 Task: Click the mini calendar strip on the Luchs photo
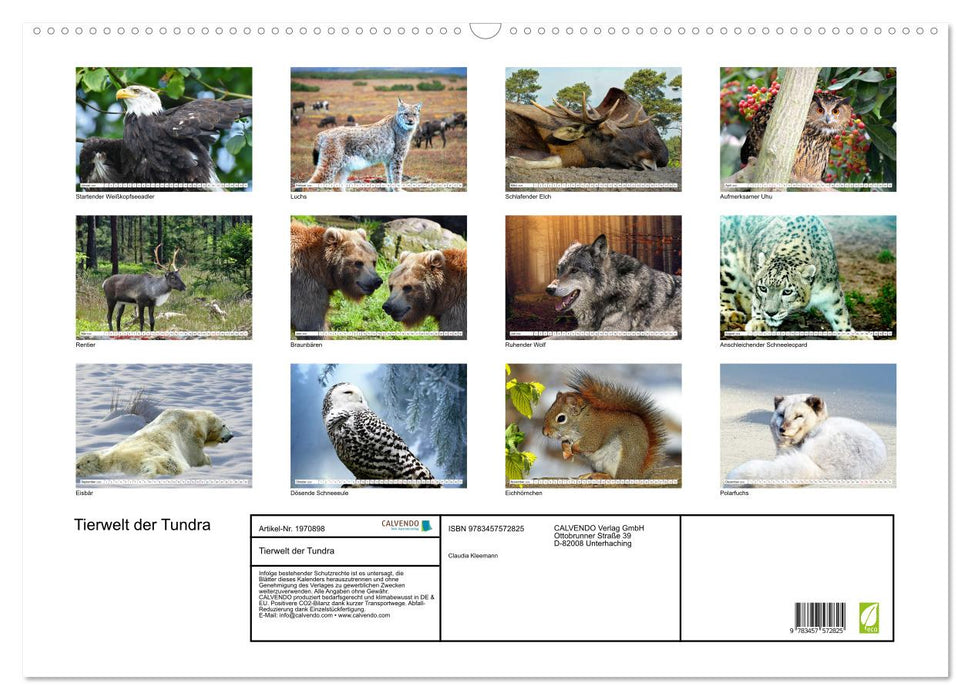tap(378, 182)
